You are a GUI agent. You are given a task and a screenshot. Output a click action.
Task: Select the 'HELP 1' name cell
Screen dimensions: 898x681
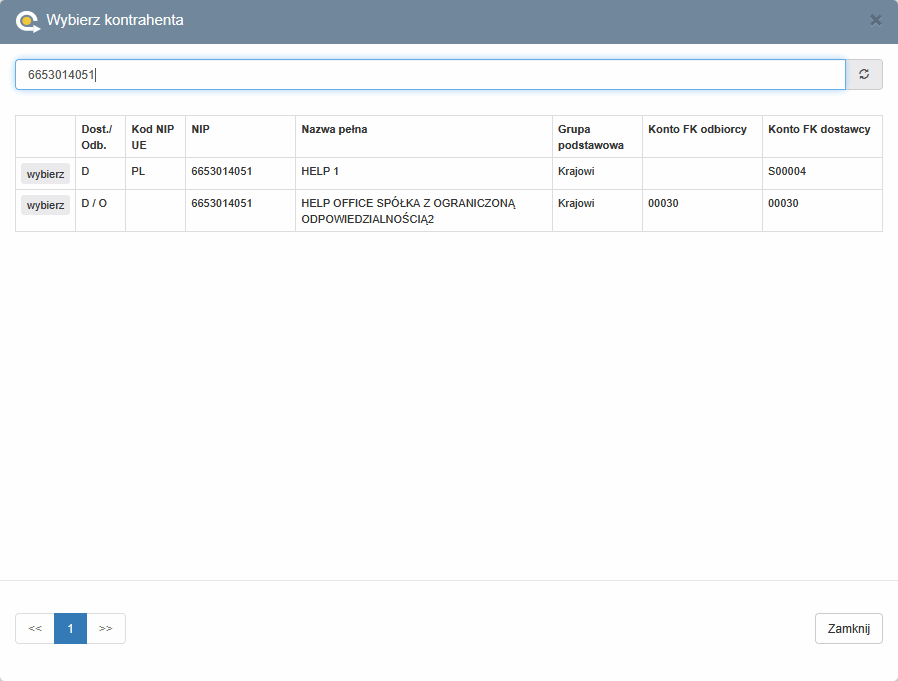(x=320, y=171)
